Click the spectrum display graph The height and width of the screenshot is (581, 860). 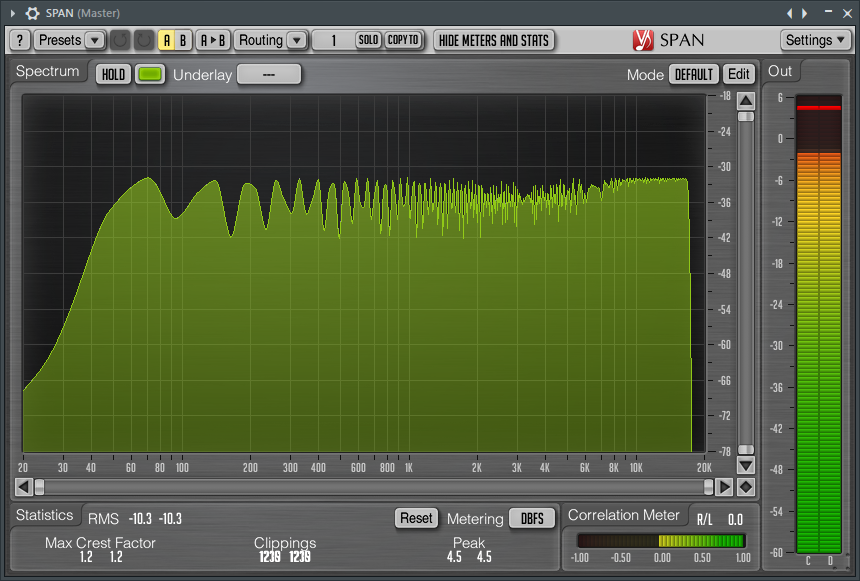(364, 273)
